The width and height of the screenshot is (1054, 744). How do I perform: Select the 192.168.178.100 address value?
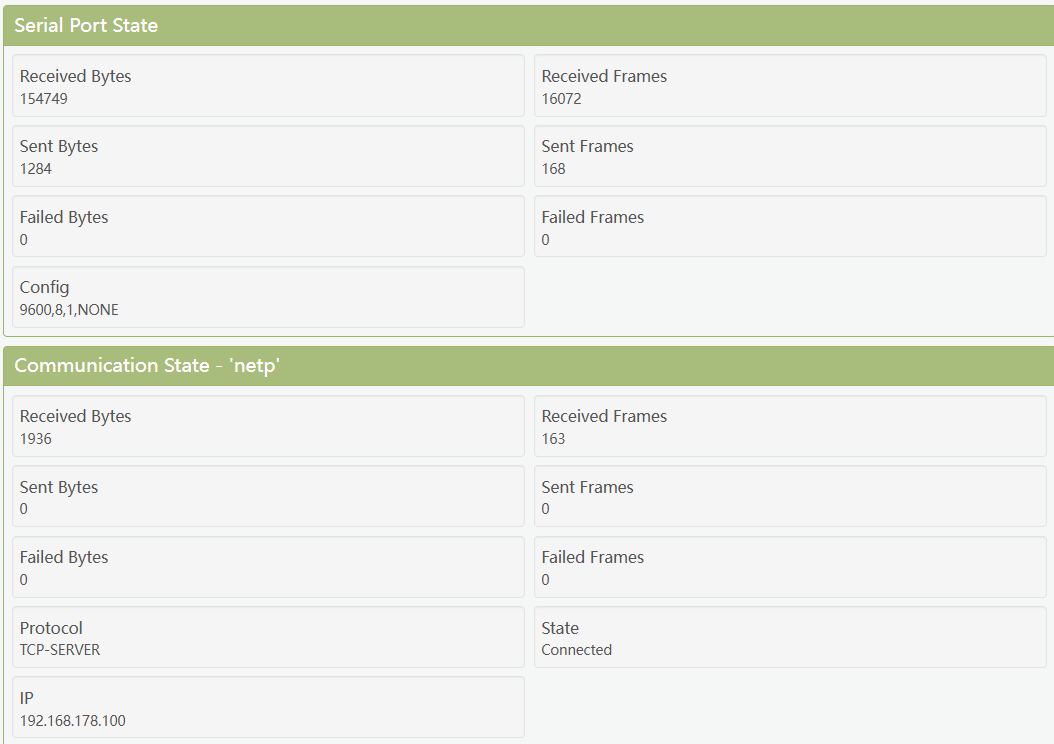(x=73, y=720)
